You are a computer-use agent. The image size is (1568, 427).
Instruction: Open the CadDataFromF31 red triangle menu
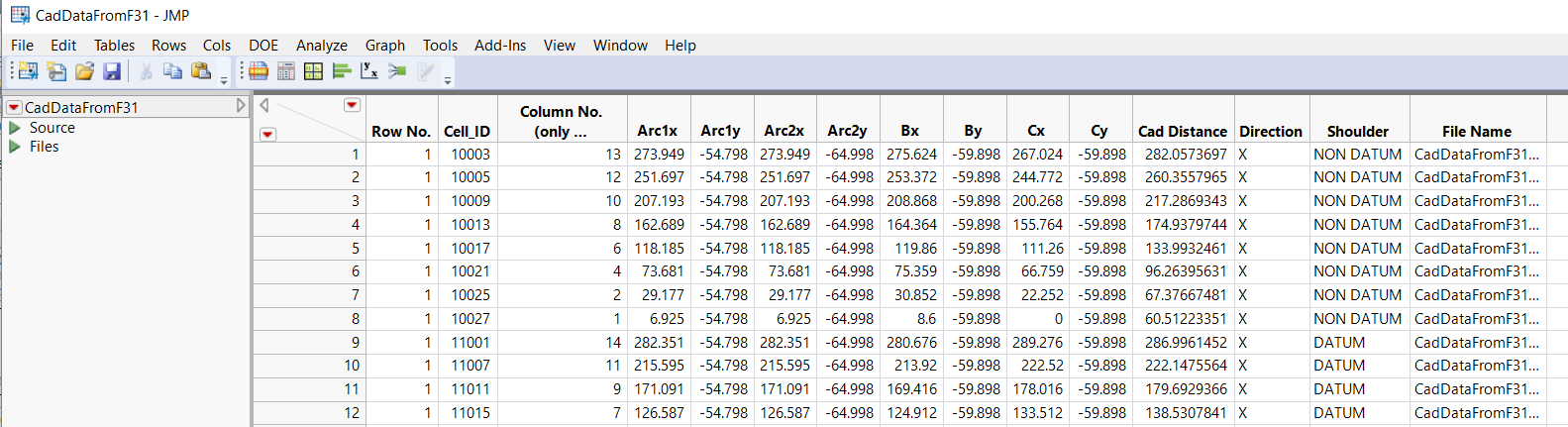(x=14, y=107)
